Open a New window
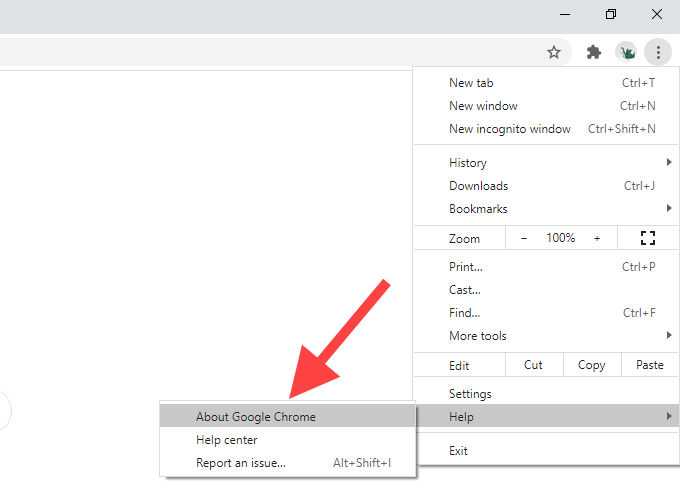 [546, 106]
